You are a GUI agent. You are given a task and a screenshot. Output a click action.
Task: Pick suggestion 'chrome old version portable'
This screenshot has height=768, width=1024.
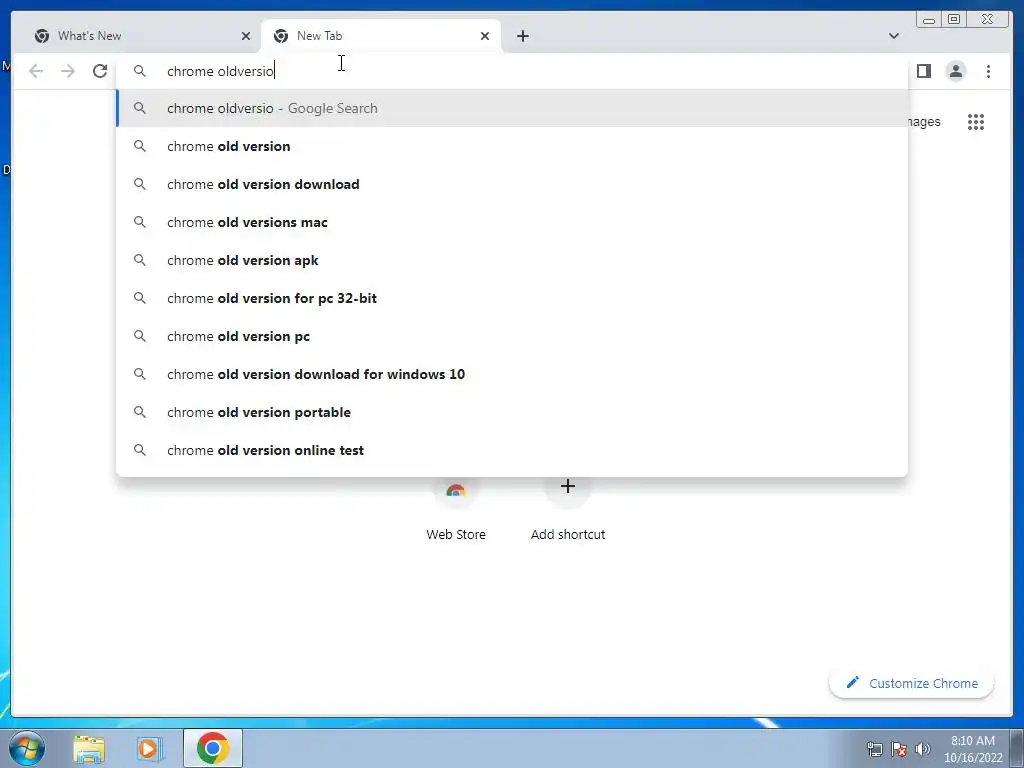click(x=512, y=411)
